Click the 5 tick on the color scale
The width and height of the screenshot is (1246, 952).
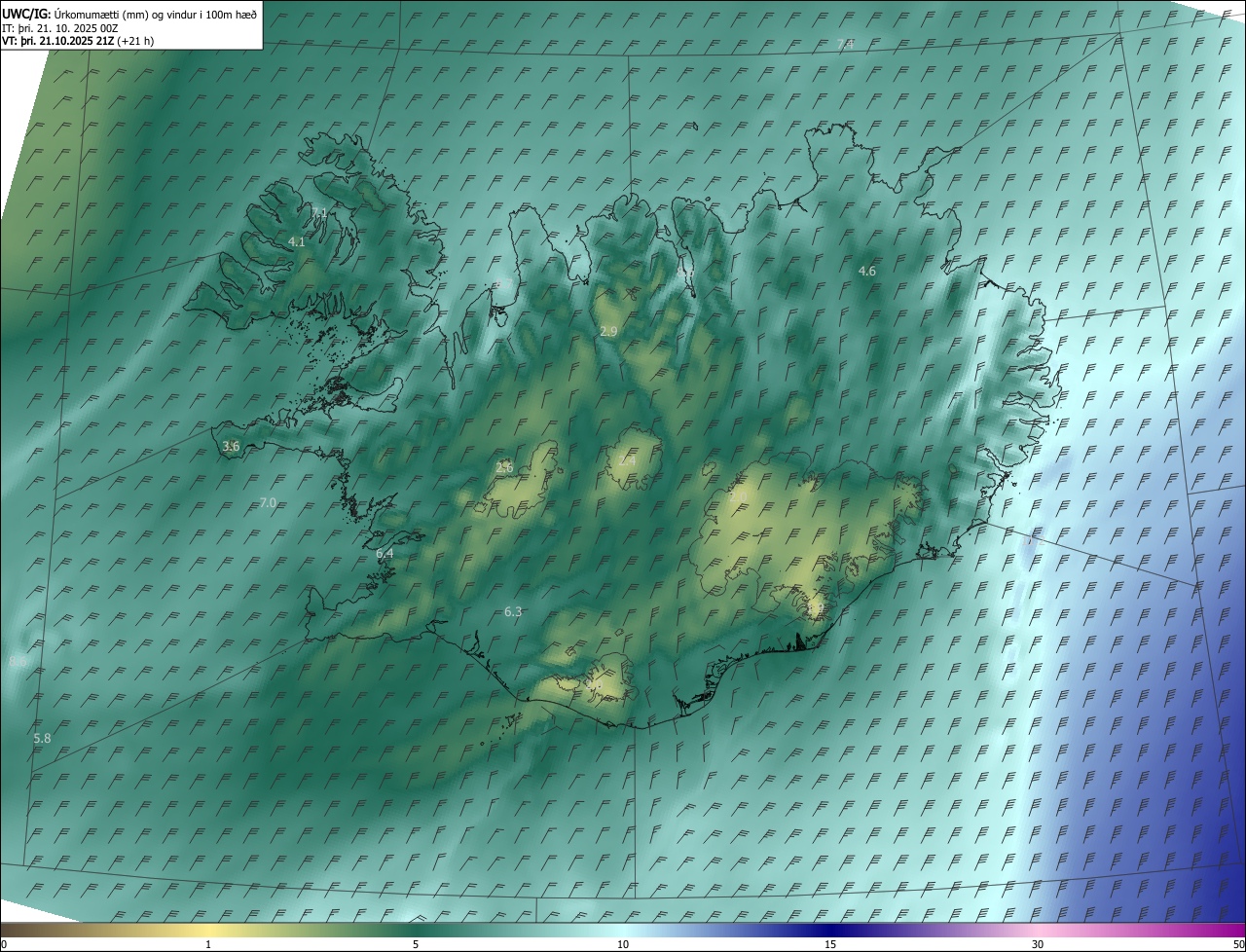[416, 944]
